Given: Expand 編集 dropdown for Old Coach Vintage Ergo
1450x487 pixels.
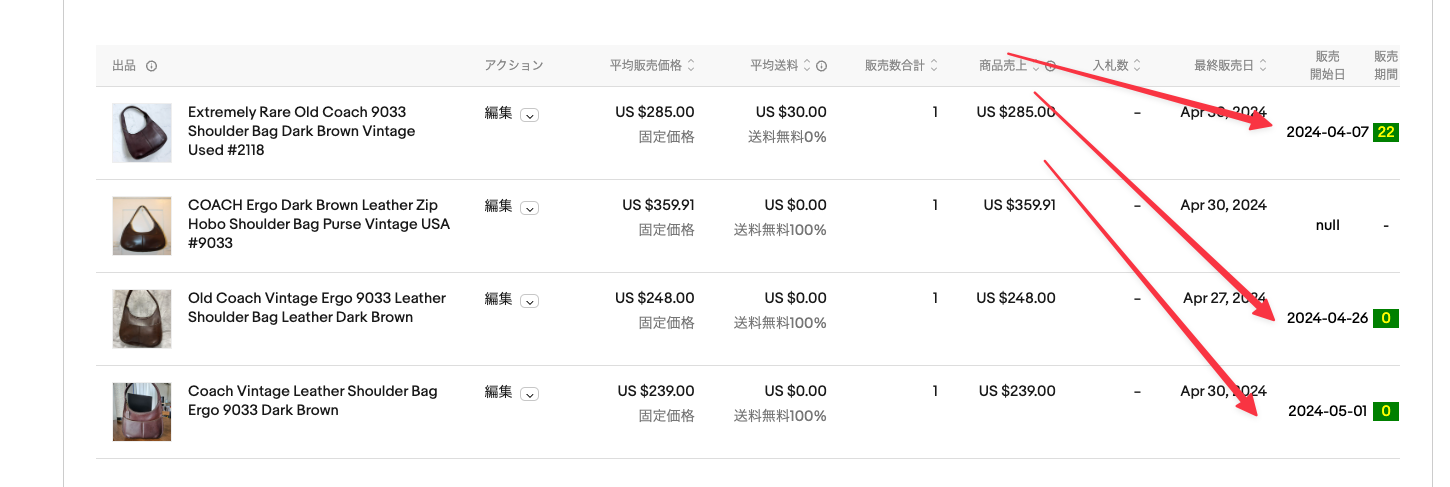Looking at the screenshot, I should pyautogui.click(x=530, y=300).
